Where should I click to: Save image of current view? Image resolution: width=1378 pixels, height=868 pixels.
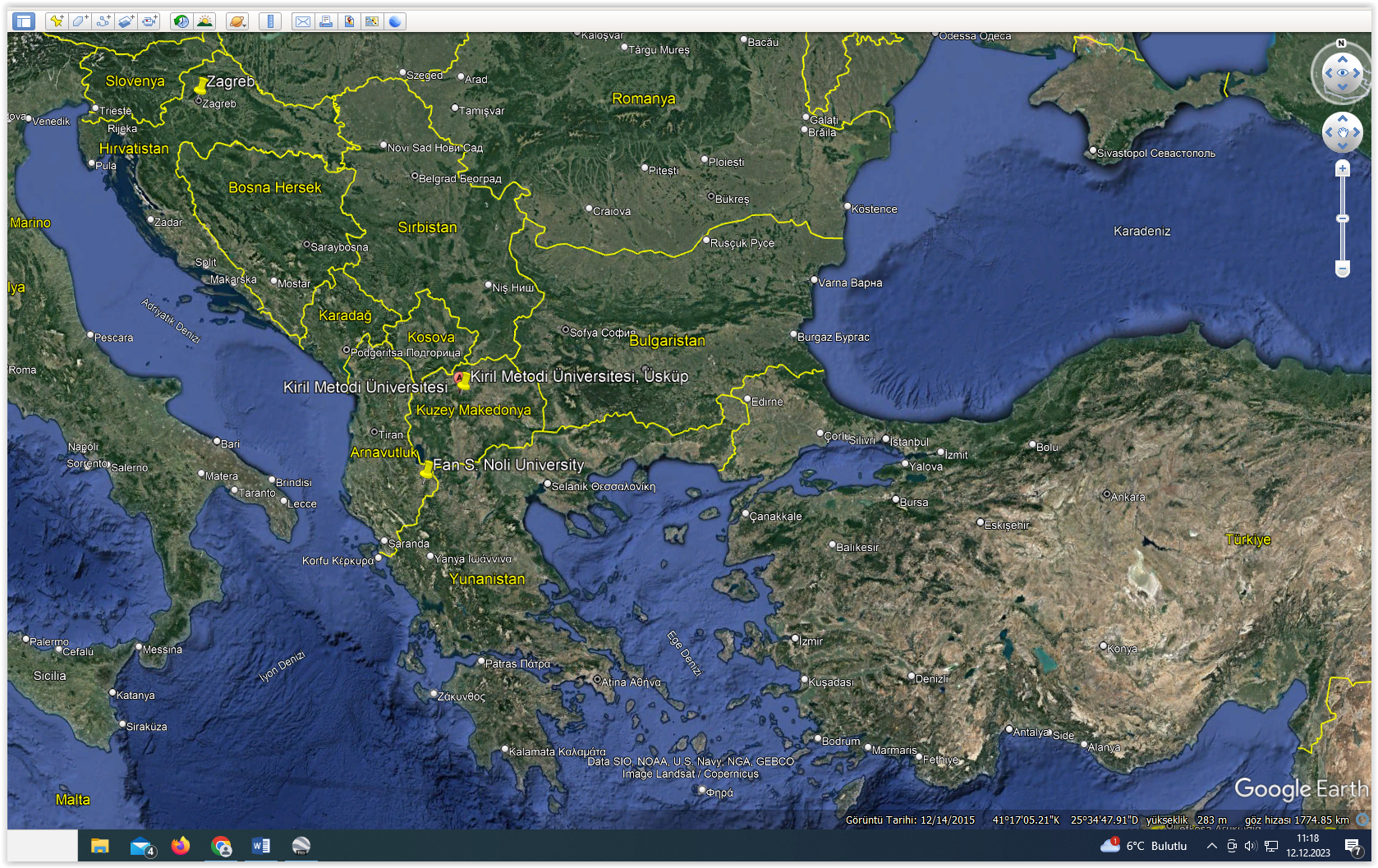pyautogui.click(x=349, y=21)
